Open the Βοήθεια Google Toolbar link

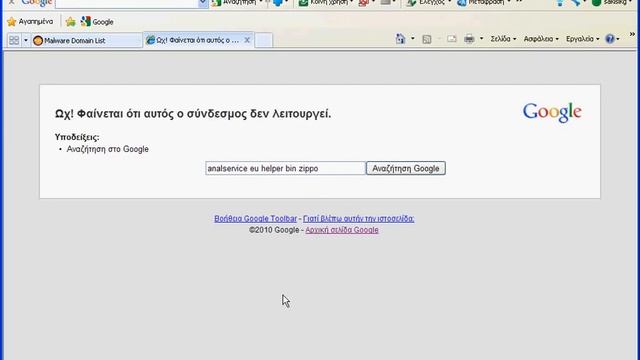point(256,218)
